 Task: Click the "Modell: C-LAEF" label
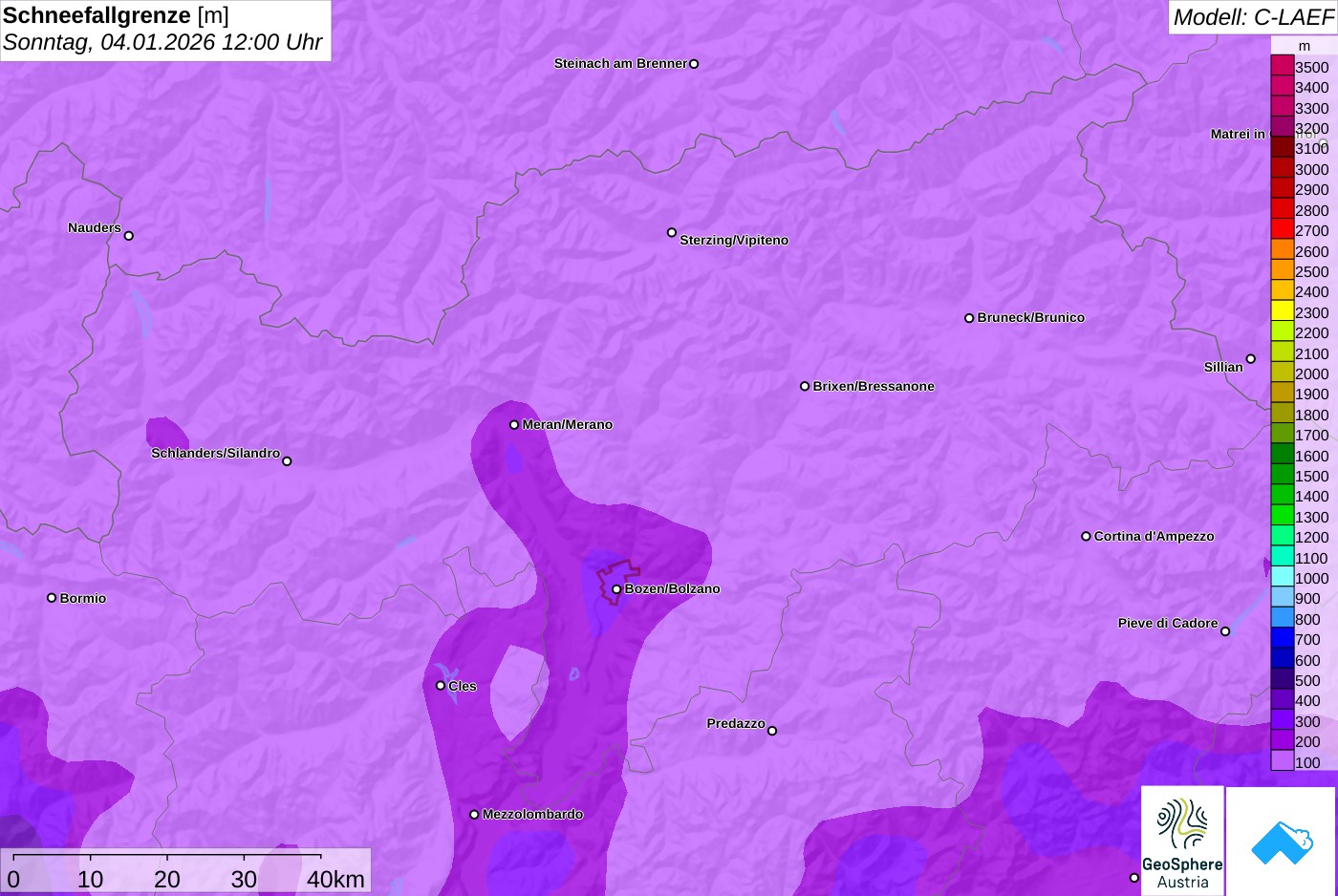(1253, 17)
